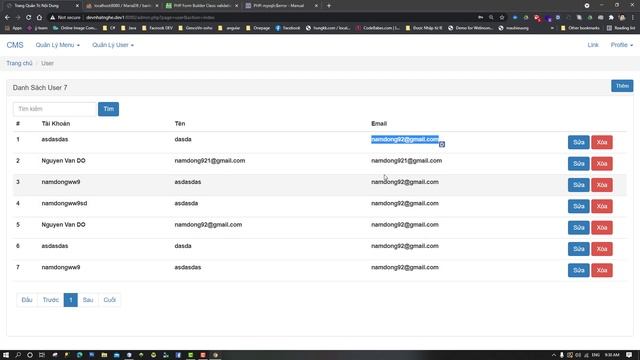
Task: Go to Trang chủ breadcrumb
Action: click(x=19, y=63)
